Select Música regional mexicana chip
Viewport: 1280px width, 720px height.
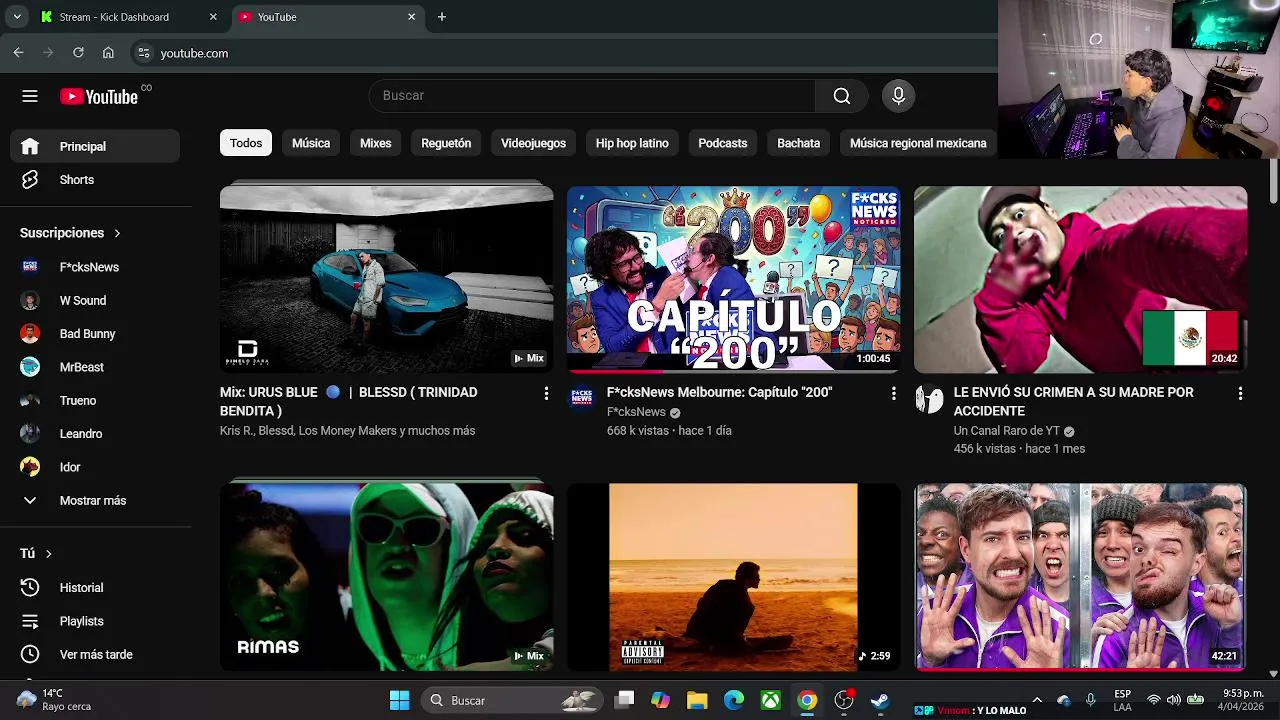pos(918,143)
